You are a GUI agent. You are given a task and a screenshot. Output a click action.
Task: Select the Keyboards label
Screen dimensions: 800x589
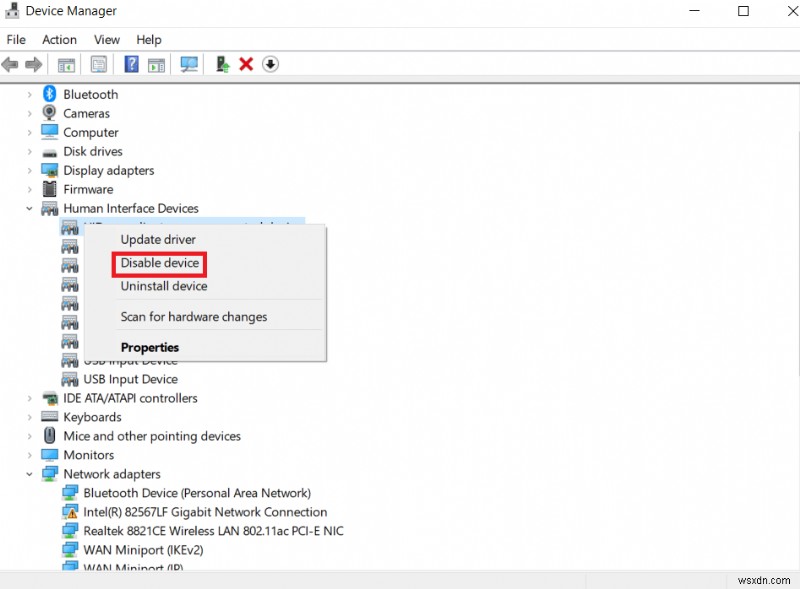coord(92,417)
